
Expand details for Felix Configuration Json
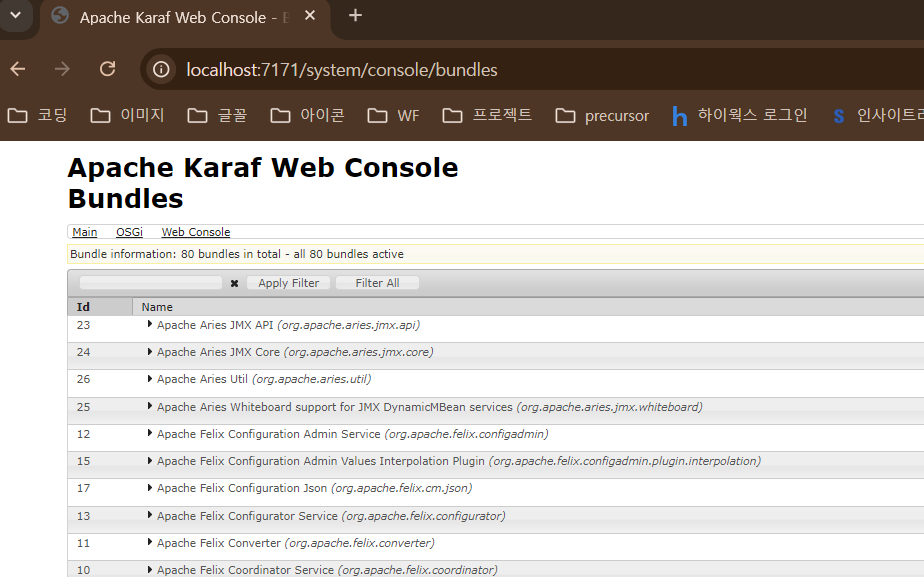click(150, 487)
